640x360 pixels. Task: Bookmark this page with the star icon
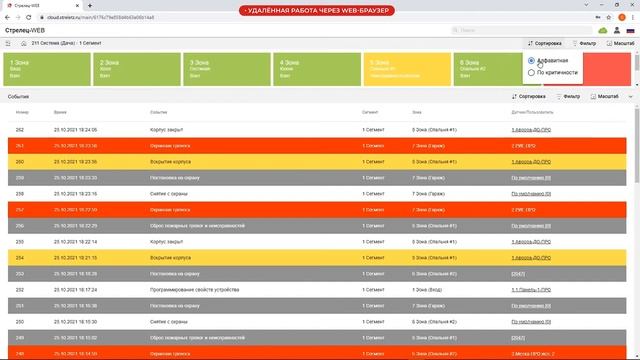[x=609, y=18]
